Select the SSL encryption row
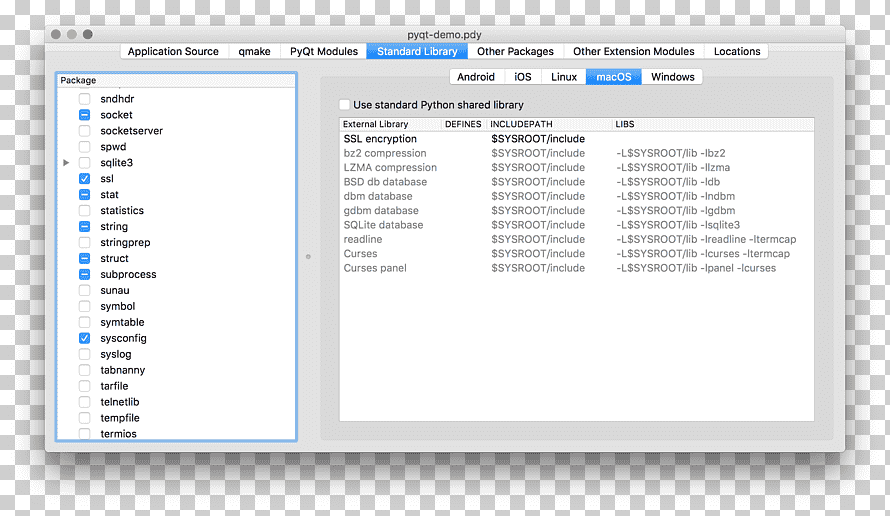890x516 pixels. point(577,139)
